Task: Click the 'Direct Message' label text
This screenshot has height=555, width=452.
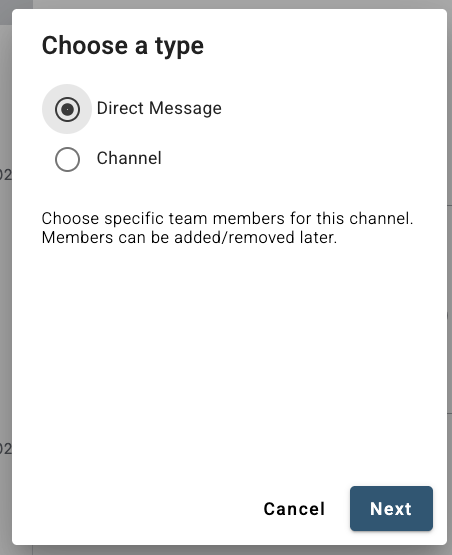Action: tap(159, 108)
